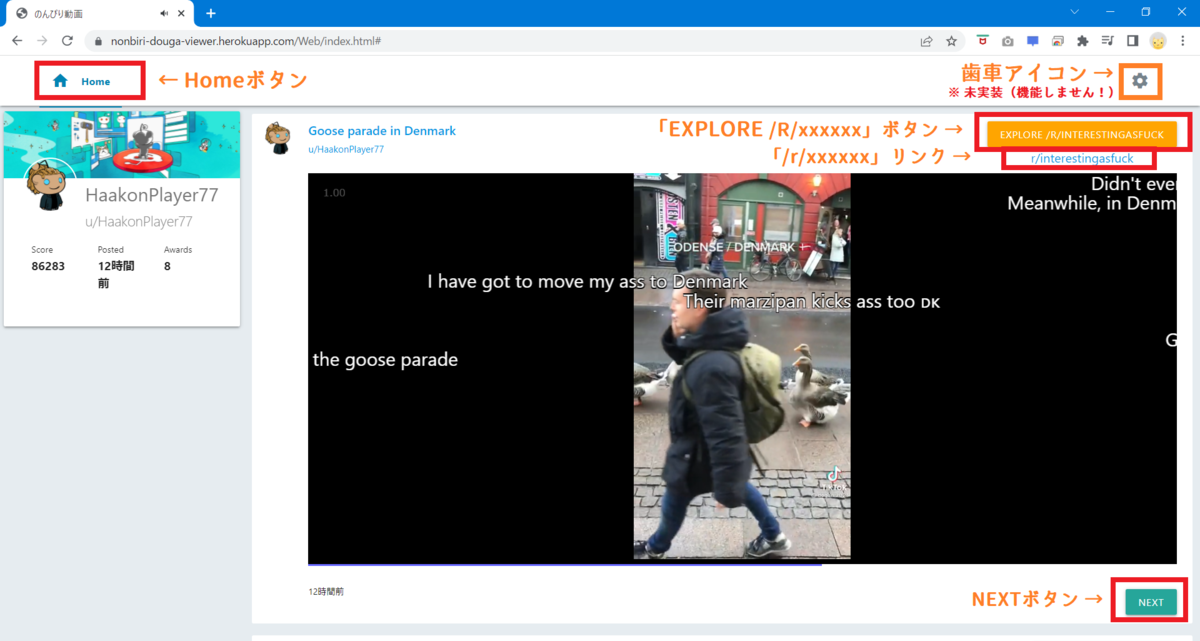Click the 12時間前 timestamp below video
Viewport: 1200px width, 641px height.
tap(326, 592)
